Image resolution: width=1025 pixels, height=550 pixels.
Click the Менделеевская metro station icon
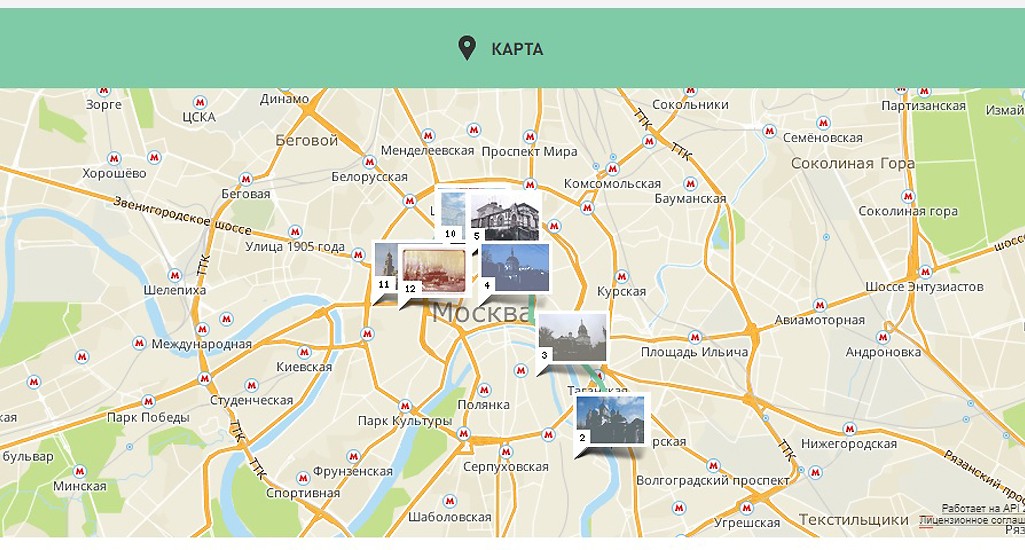[x=428, y=134]
